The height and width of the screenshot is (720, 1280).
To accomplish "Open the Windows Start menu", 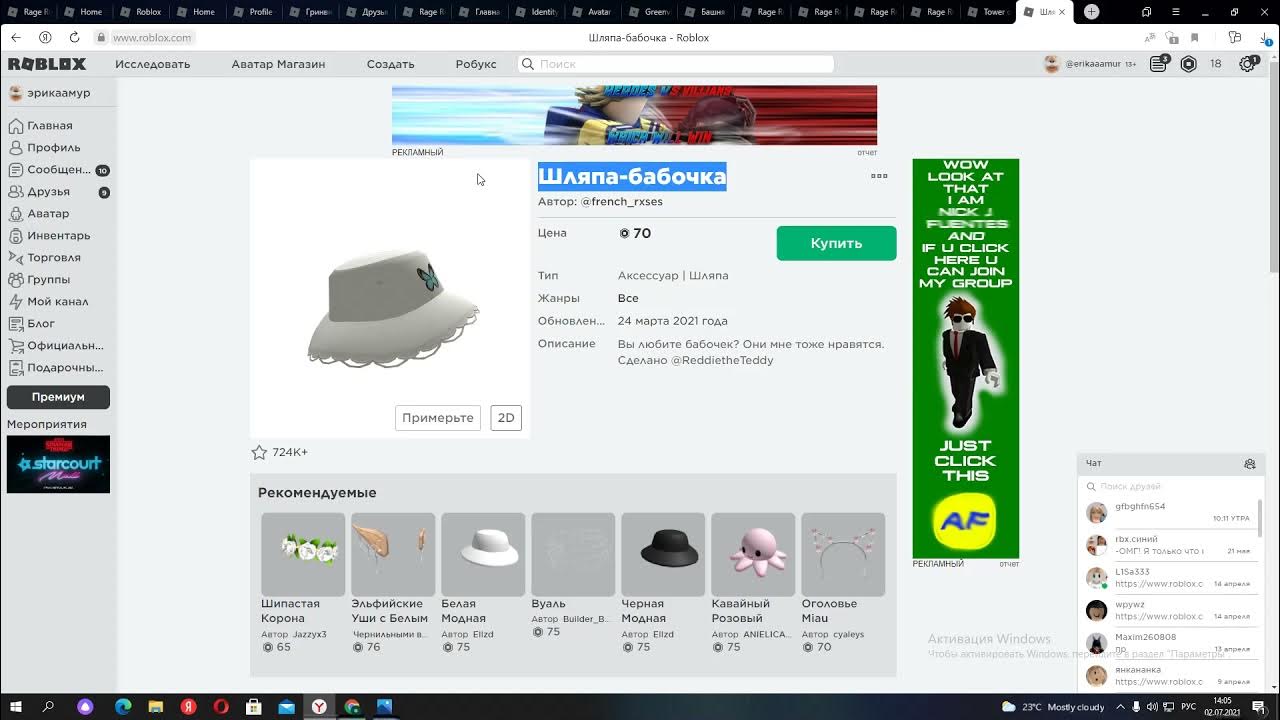I will [x=14, y=707].
